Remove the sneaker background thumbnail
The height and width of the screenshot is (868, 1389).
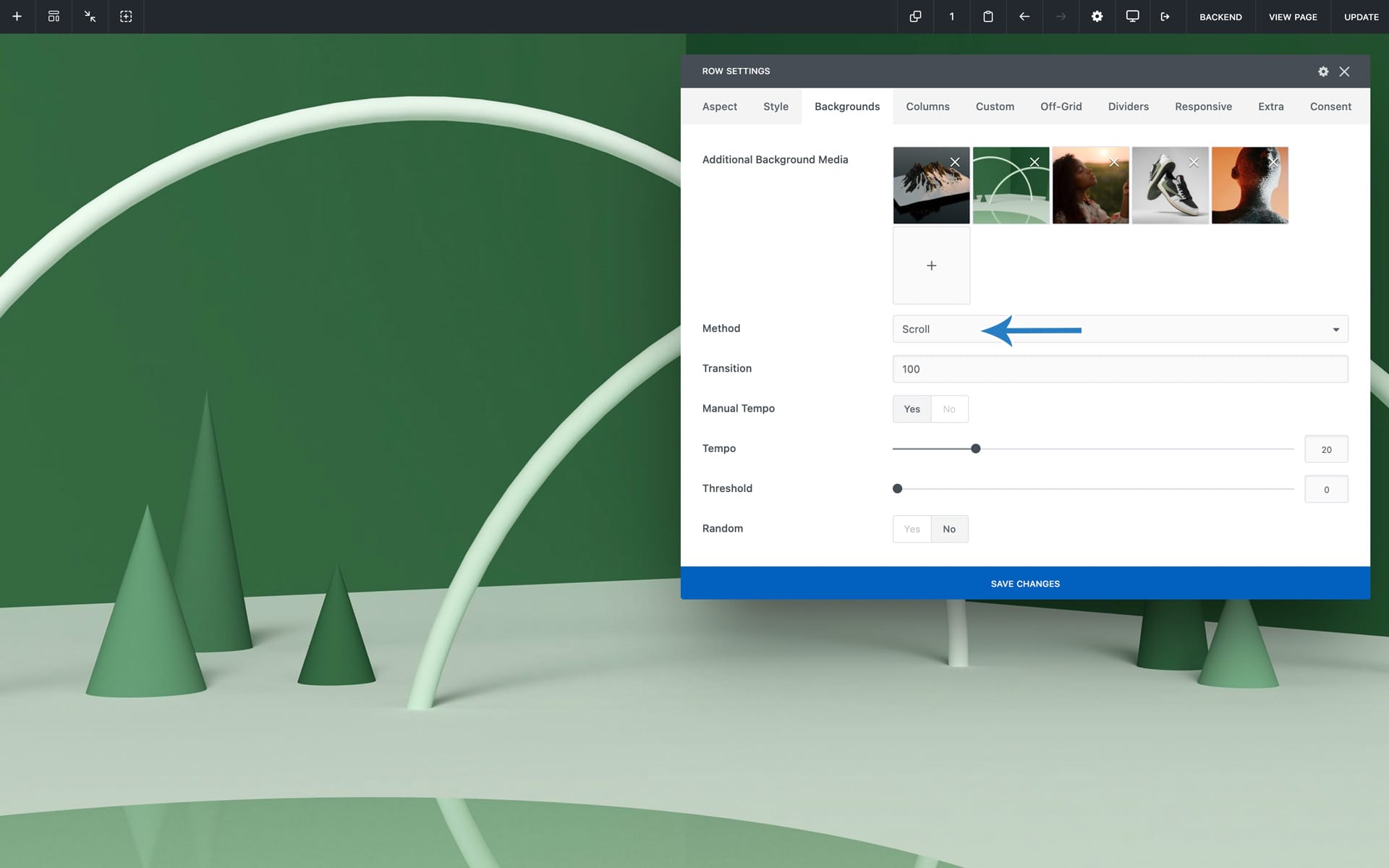(1194, 162)
